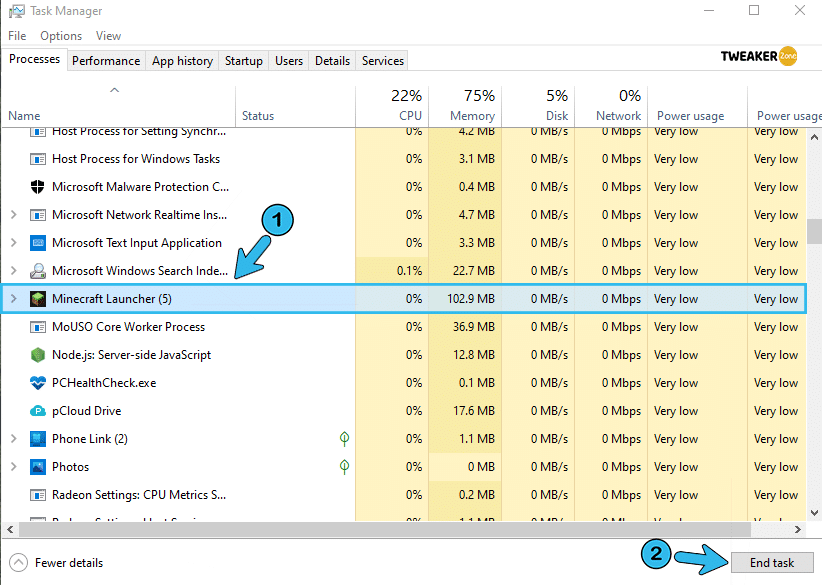This screenshot has width=822, height=585.
Task: Expand the Microsoft Windows Search Indexer row
Action: pyautogui.click(x=14, y=270)
